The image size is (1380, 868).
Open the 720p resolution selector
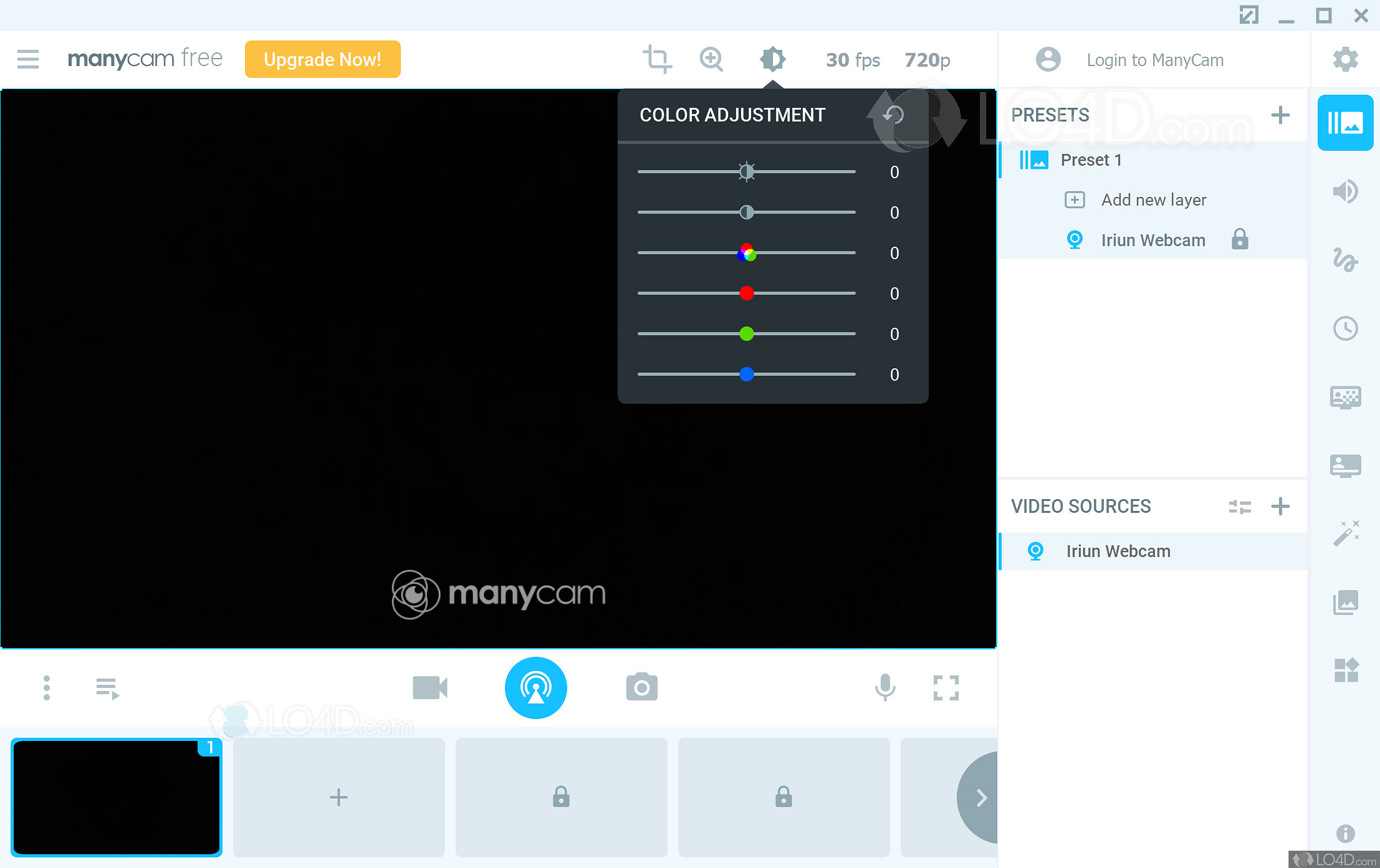(927, 60)
